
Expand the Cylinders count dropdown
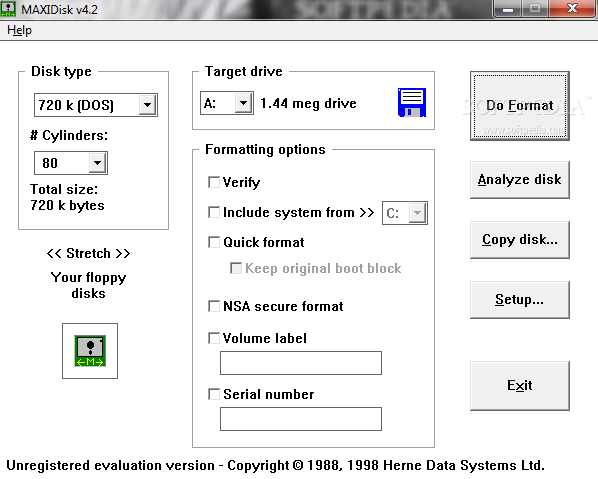(98, 163)
